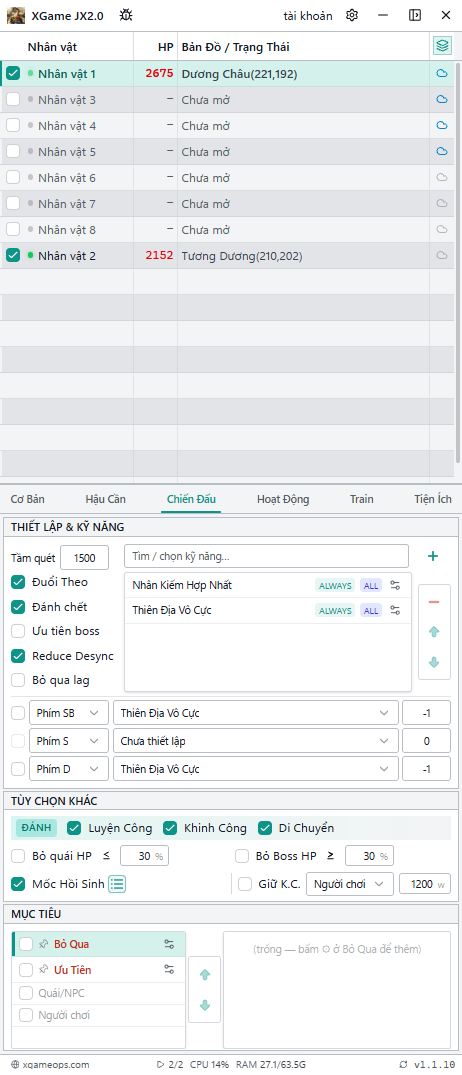
Task: Click the bug debug icon in title bar
Action: tap(126, 15)
